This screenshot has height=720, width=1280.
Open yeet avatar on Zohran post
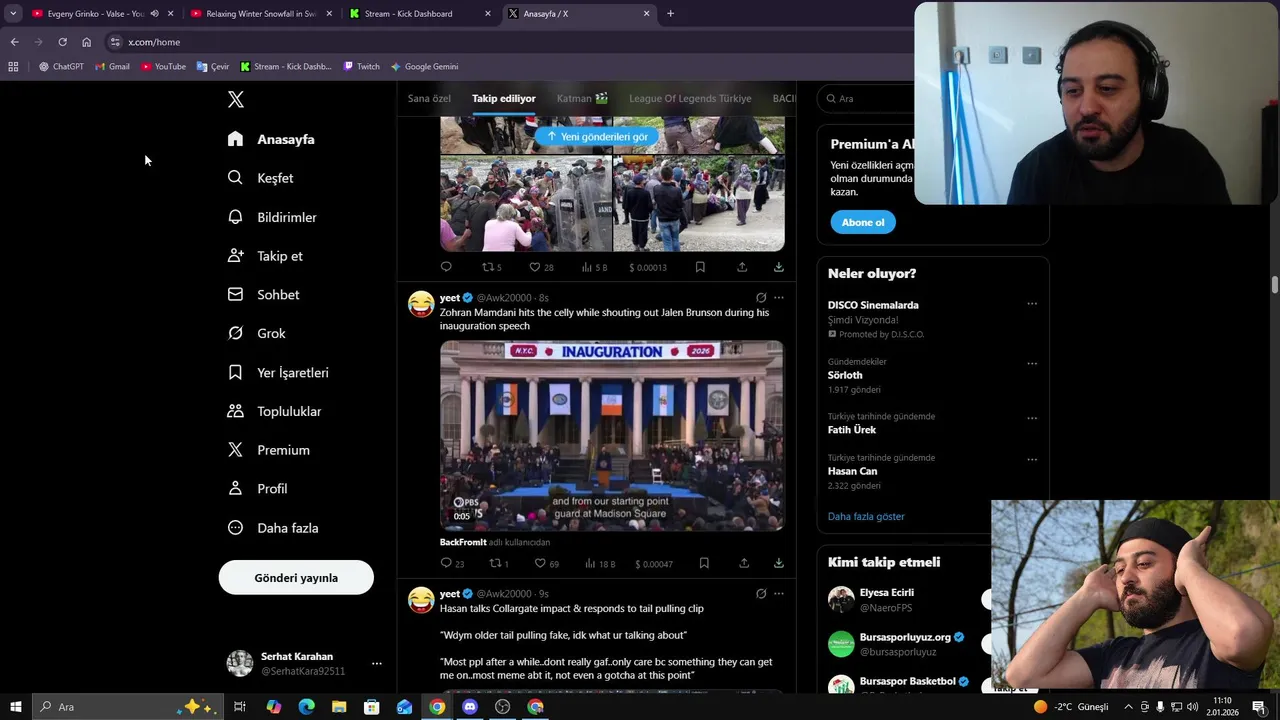(421, 304)
